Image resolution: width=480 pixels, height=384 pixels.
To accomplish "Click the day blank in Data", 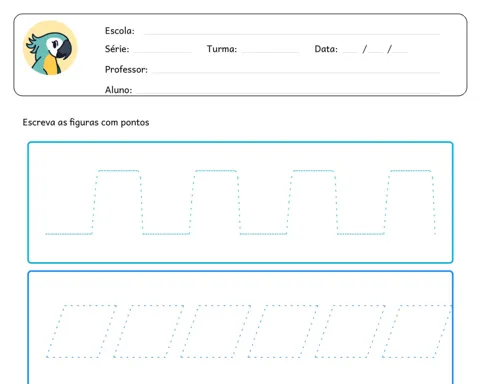I will [x=350, y=51].
